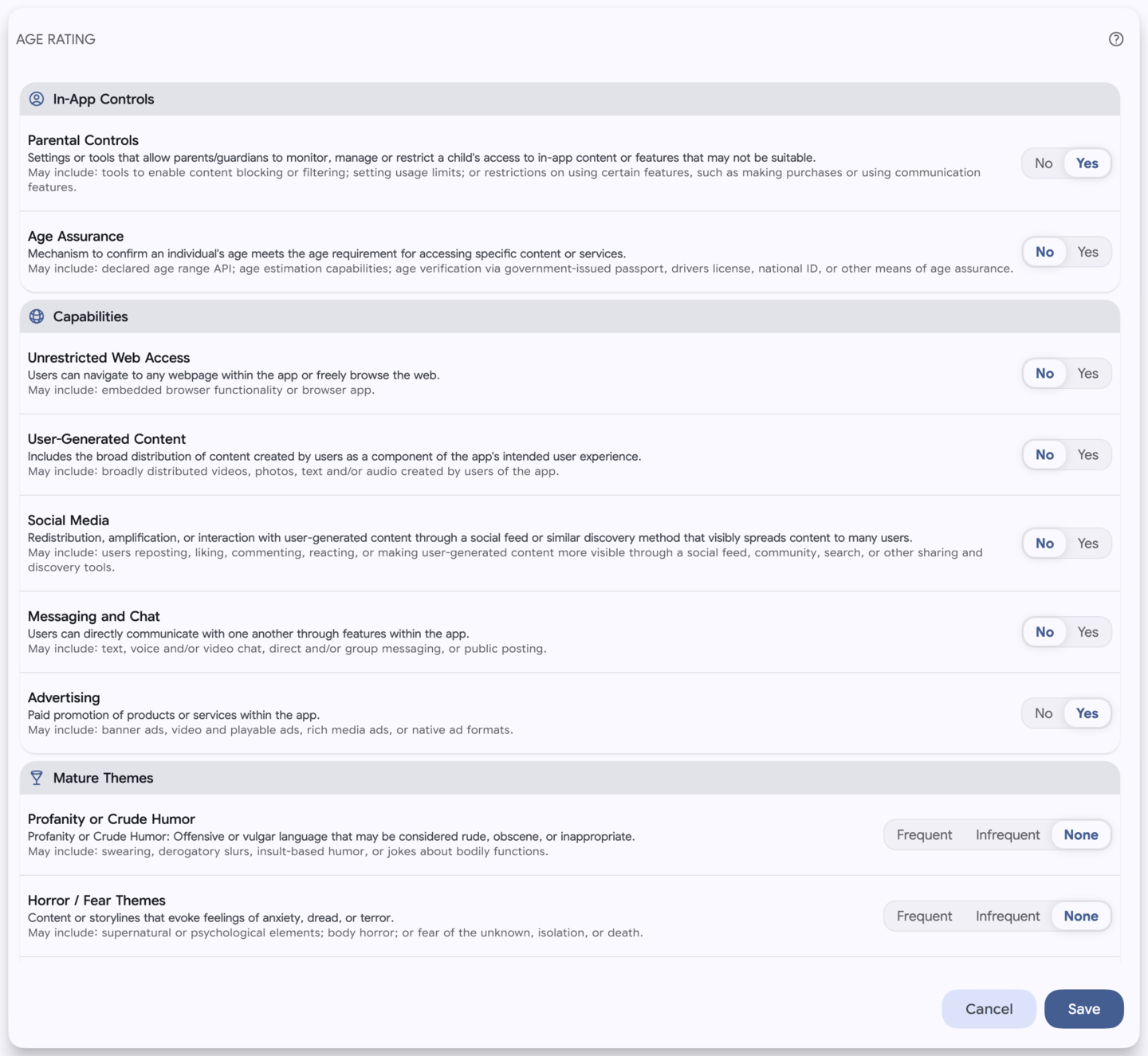Set Messaging and Chat to Yes

click(x=1088, y=632)
